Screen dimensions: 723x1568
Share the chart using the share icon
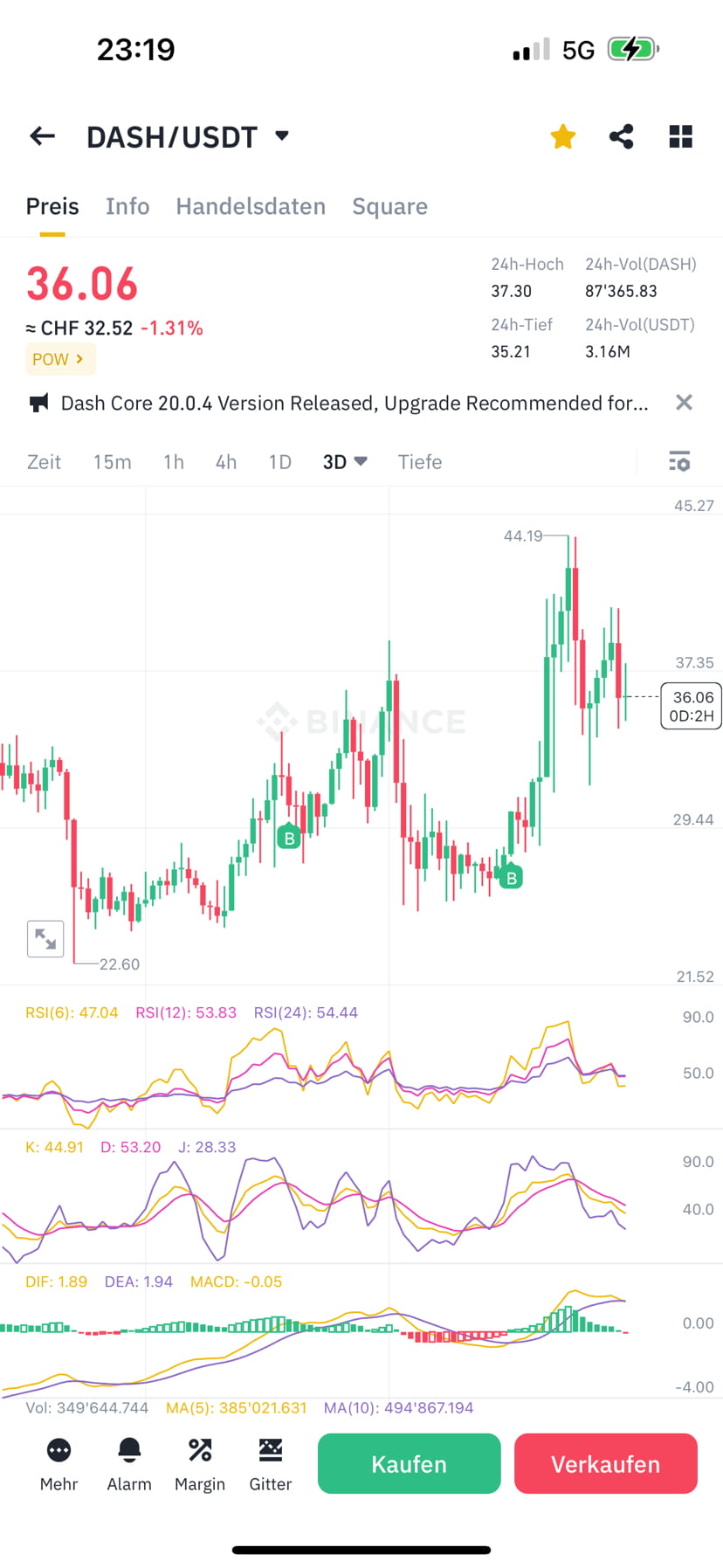[621, 136]
